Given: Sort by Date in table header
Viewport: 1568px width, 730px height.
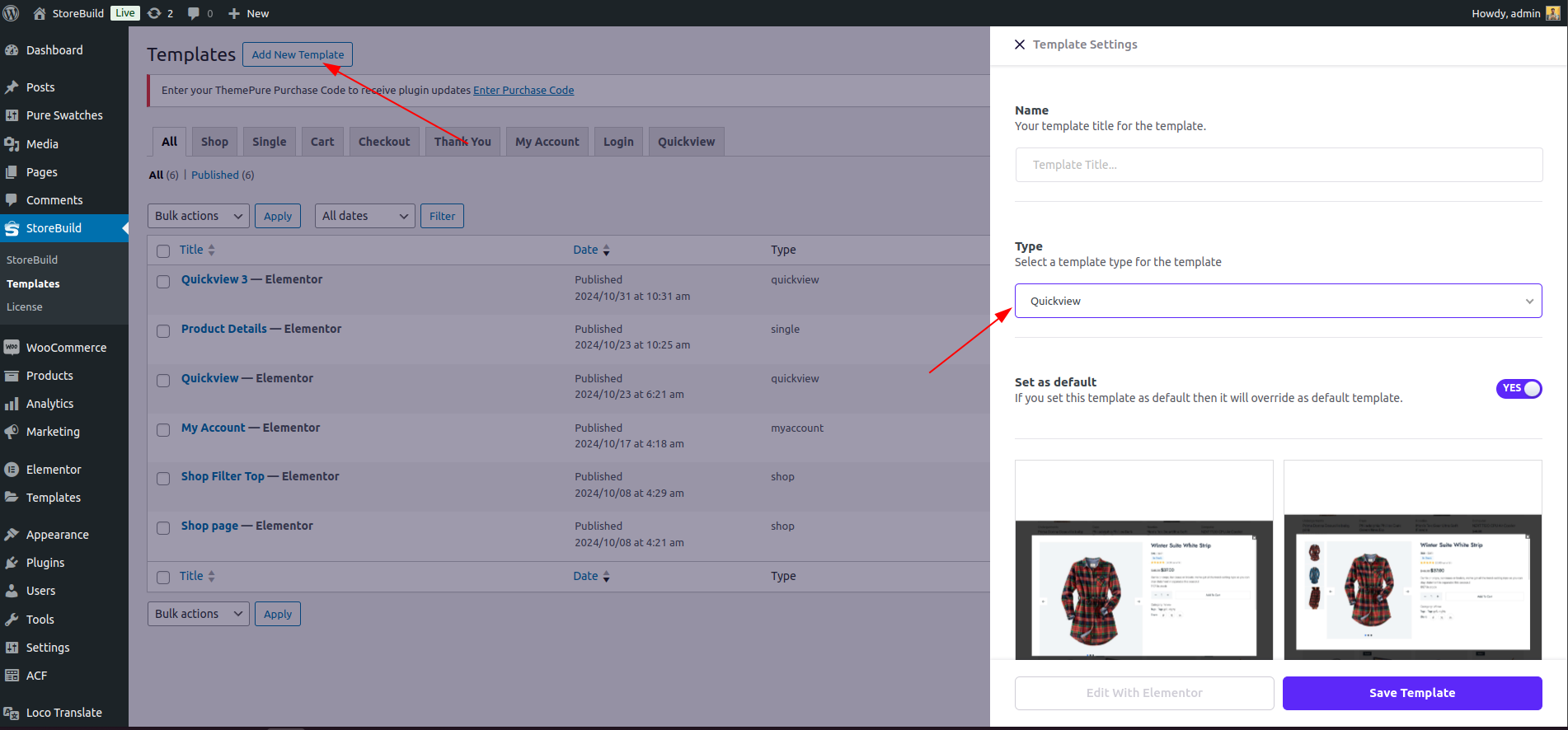Looking at the screenshot, I should [591, 250].
